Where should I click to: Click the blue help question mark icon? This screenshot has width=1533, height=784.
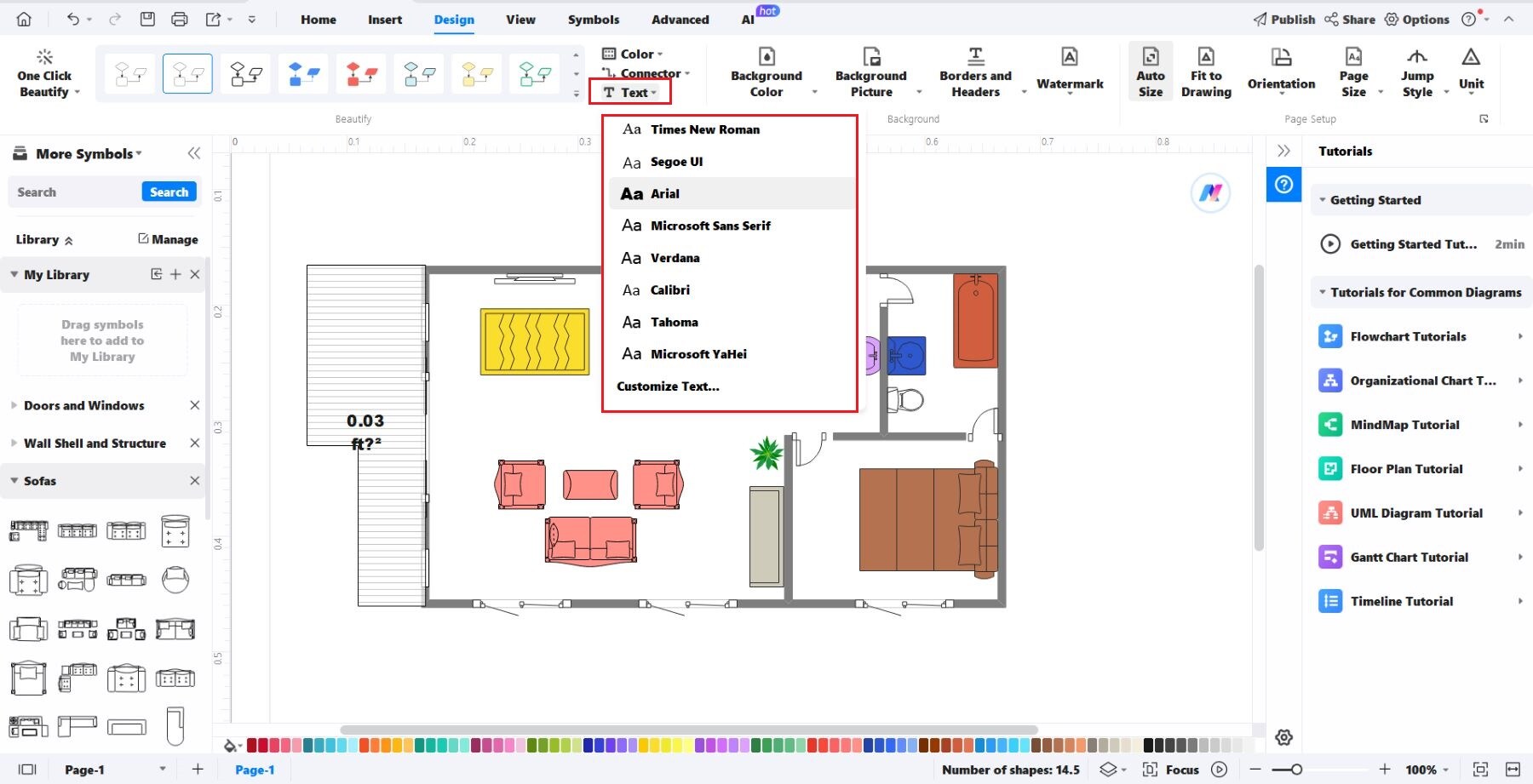point(1283,185)
